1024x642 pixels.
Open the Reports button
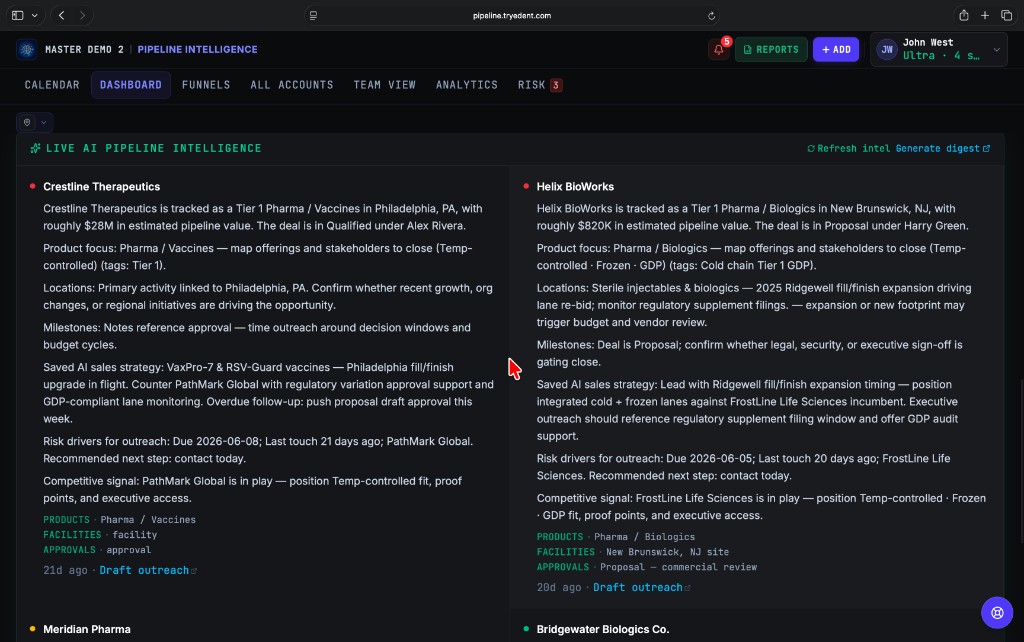(x=771, y=50)
